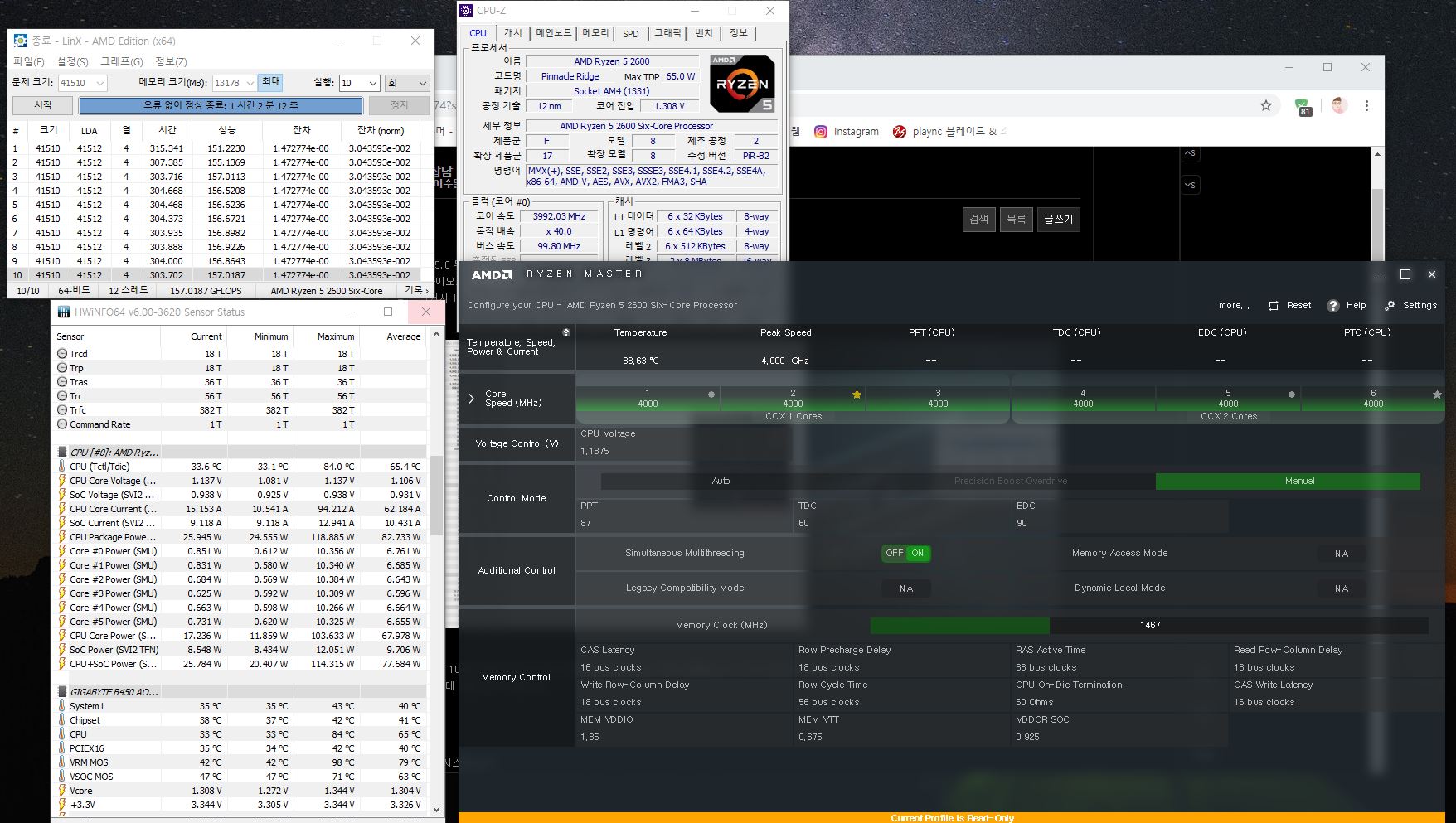The height and width of the screenshot is (823, 1456).
Task: Open run count 10 dropdown in LinX
Action: 372,83
